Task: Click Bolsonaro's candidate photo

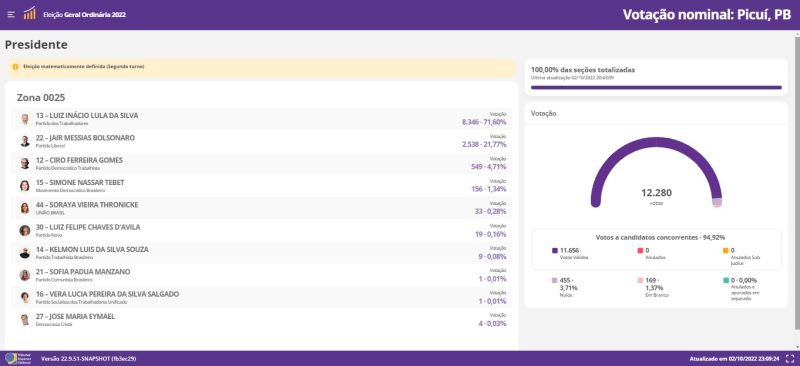Action: [x=24, y=141]
